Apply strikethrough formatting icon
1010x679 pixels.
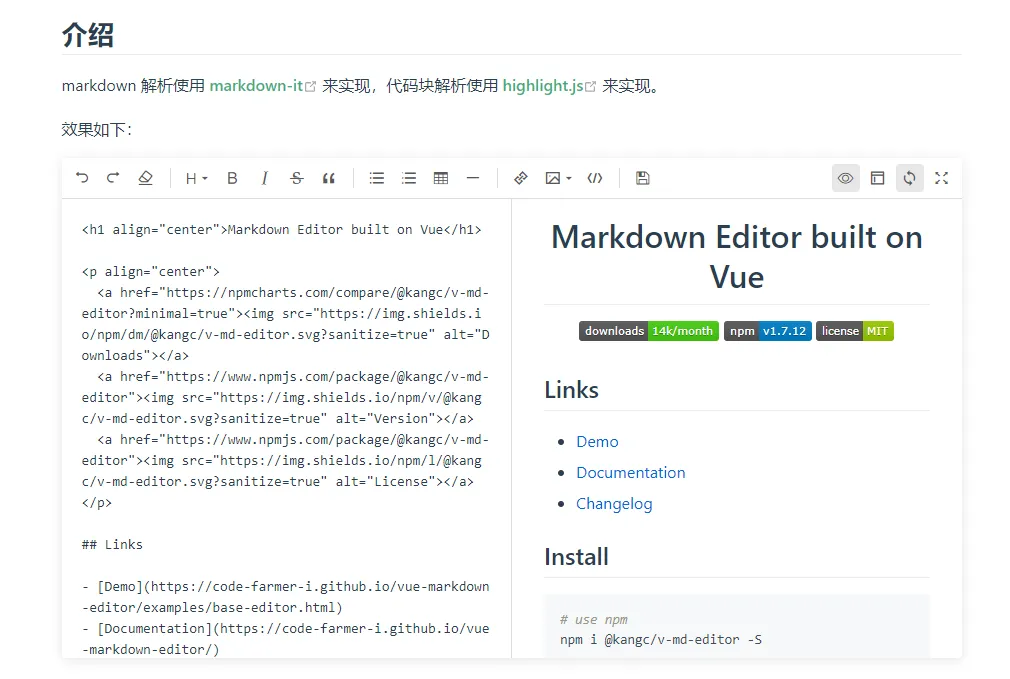[296, 178]
